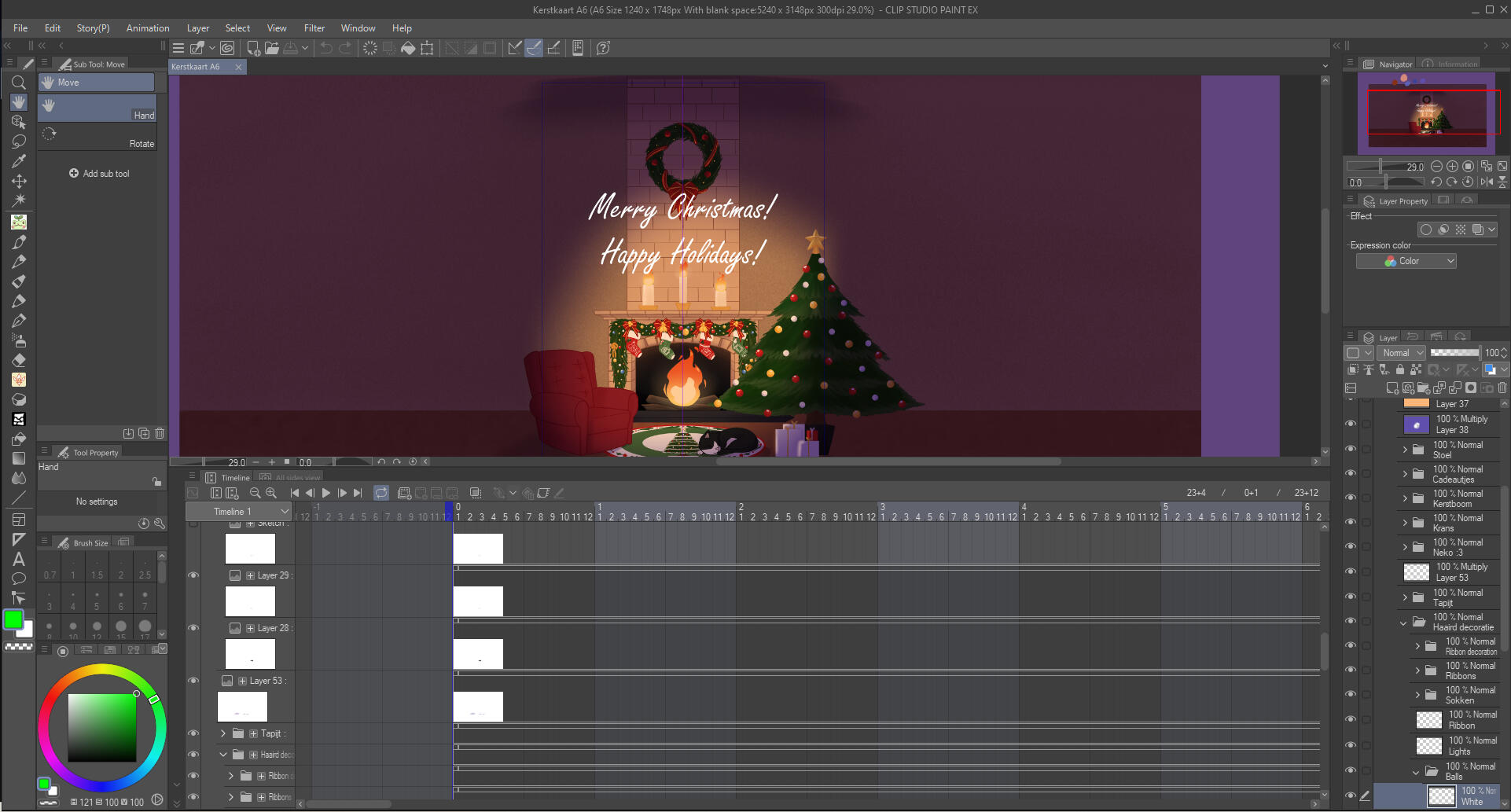Pick the Eraser tool in toolbox
The height and width of the screenshot is (812, 1511).
tap(19, 360)
